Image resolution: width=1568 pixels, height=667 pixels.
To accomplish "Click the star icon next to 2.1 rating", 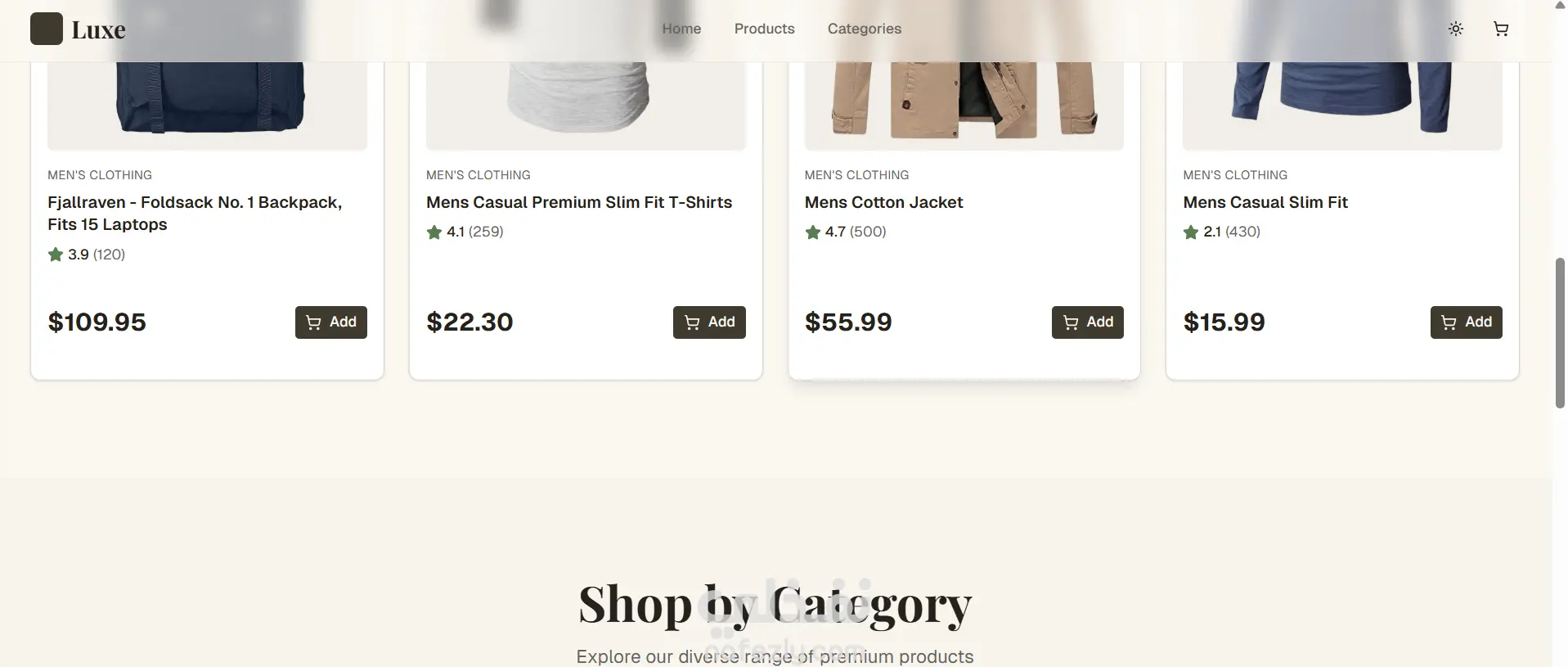I will (x=1191, y=232).
